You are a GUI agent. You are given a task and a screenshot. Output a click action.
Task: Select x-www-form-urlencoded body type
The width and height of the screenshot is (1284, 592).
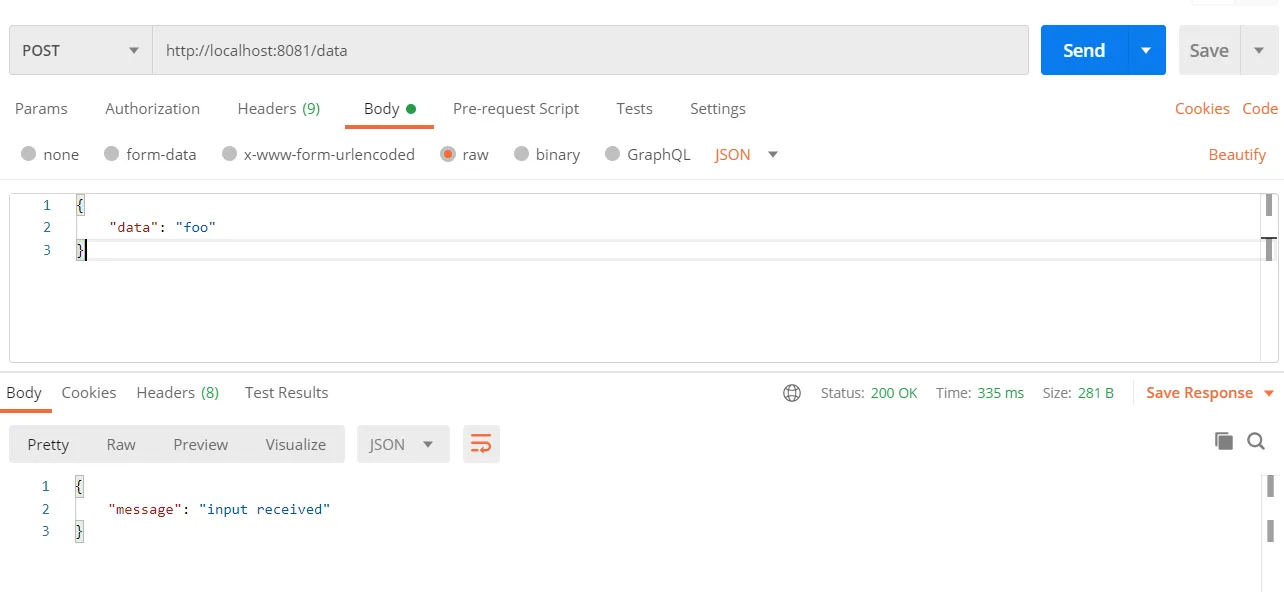(318, 154)
